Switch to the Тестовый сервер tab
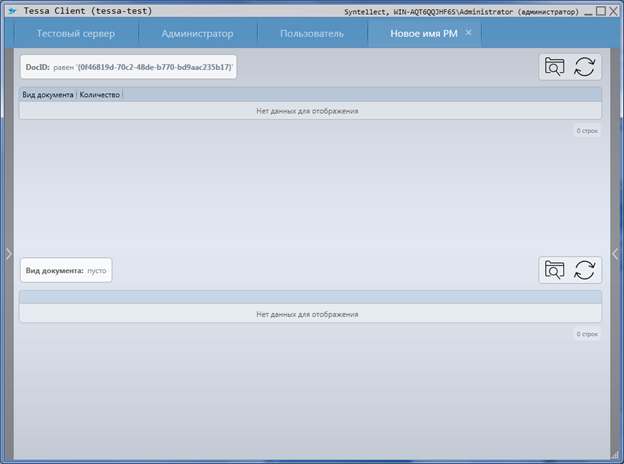The image size is (624, 464). pos(75,34)
